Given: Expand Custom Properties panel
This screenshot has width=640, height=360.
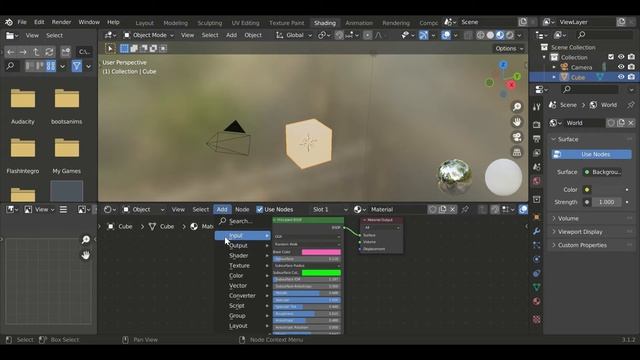Looking at the screenshot, I should pyautogui.click(x=591, y=245).
